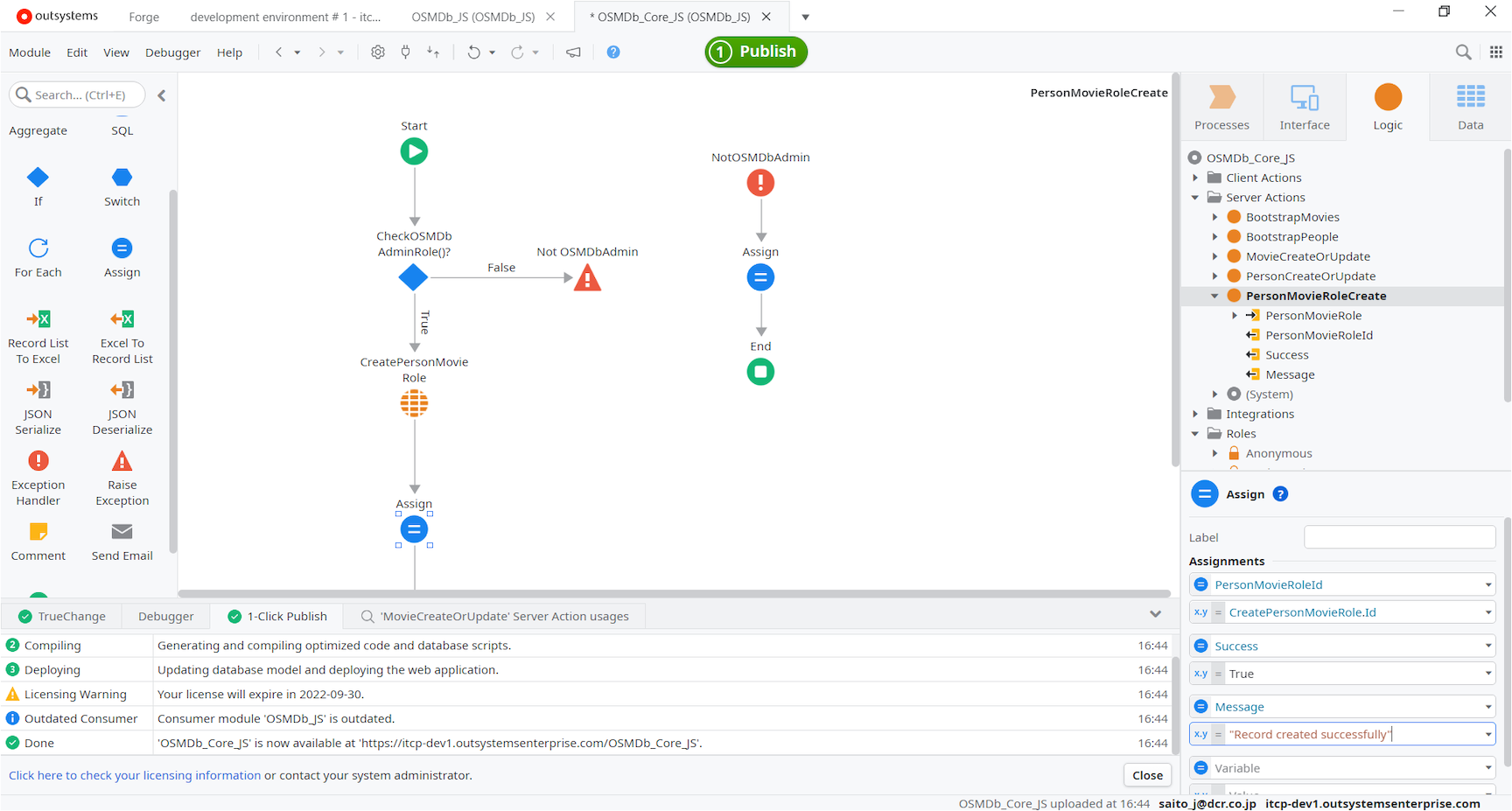This screenshot has height=811, width=1512.
Task: Select the Switch tool in toolbox
Action: click(x=122, y=186)
